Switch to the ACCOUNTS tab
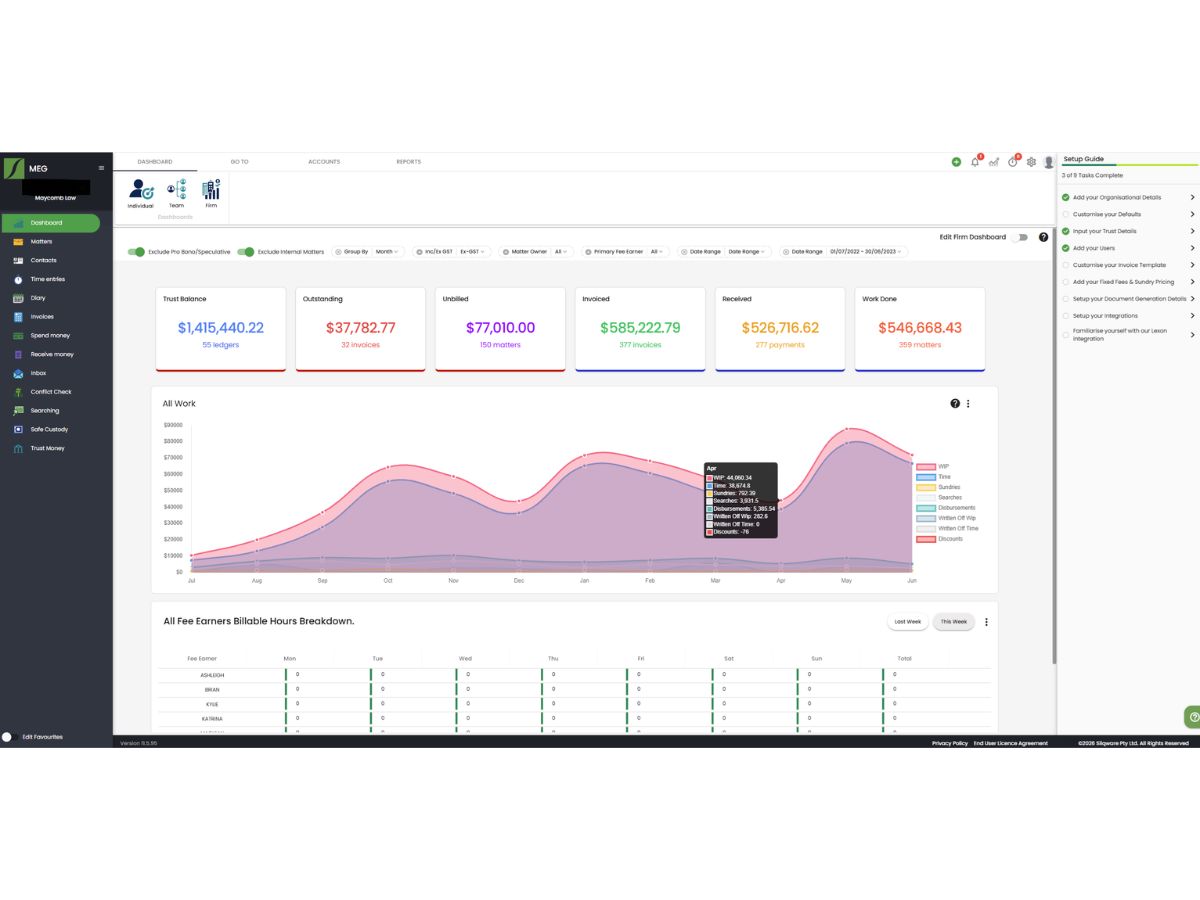Image resolution: width=1200 pixels, height=900 pixels. (x=324, y=162)
